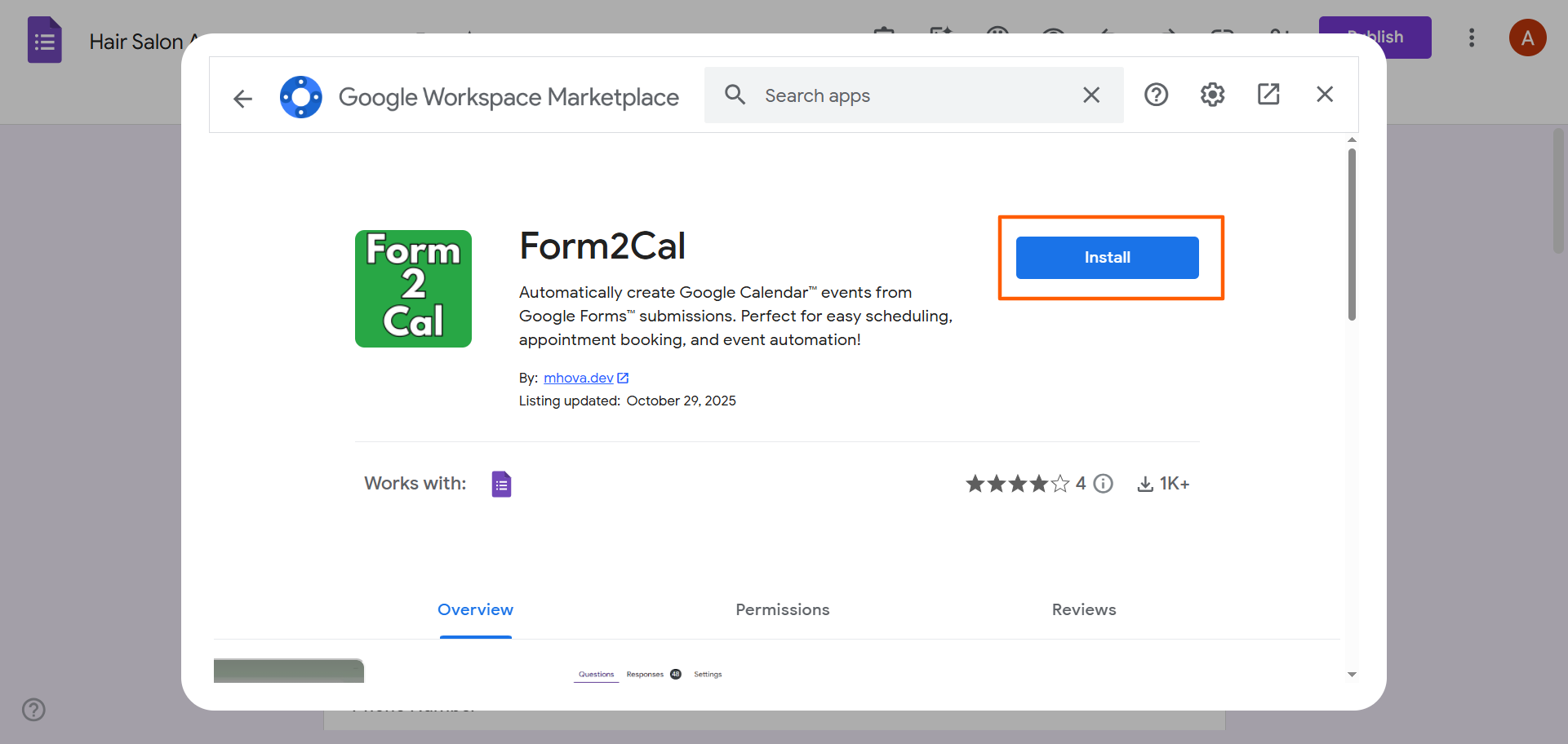The image size is (1568, 744).
Task: Click your account avatar in the top corner
Action: click(1528, 38)
